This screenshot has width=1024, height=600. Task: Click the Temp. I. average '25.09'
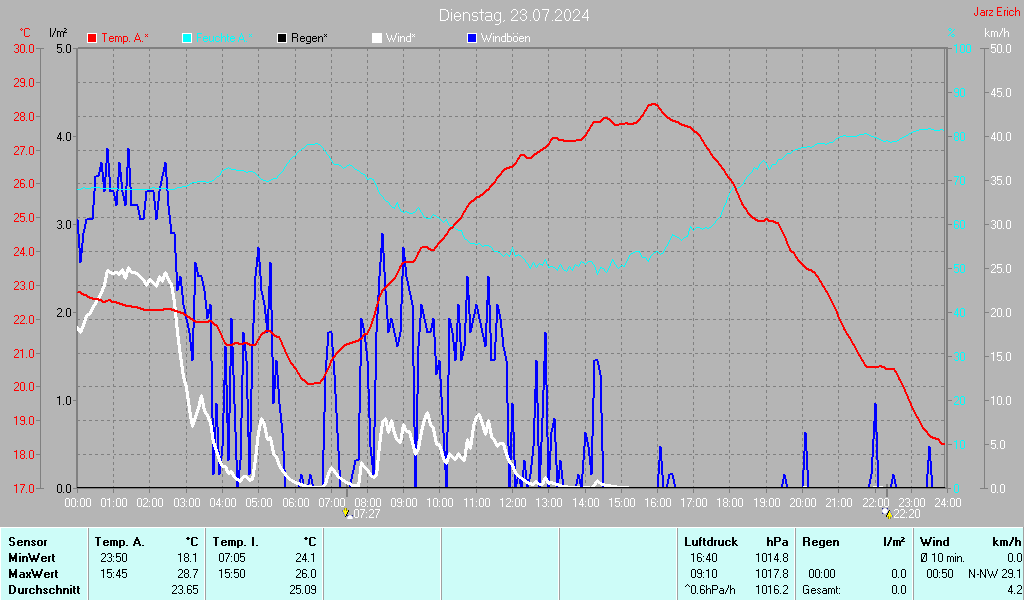[302, 590]
